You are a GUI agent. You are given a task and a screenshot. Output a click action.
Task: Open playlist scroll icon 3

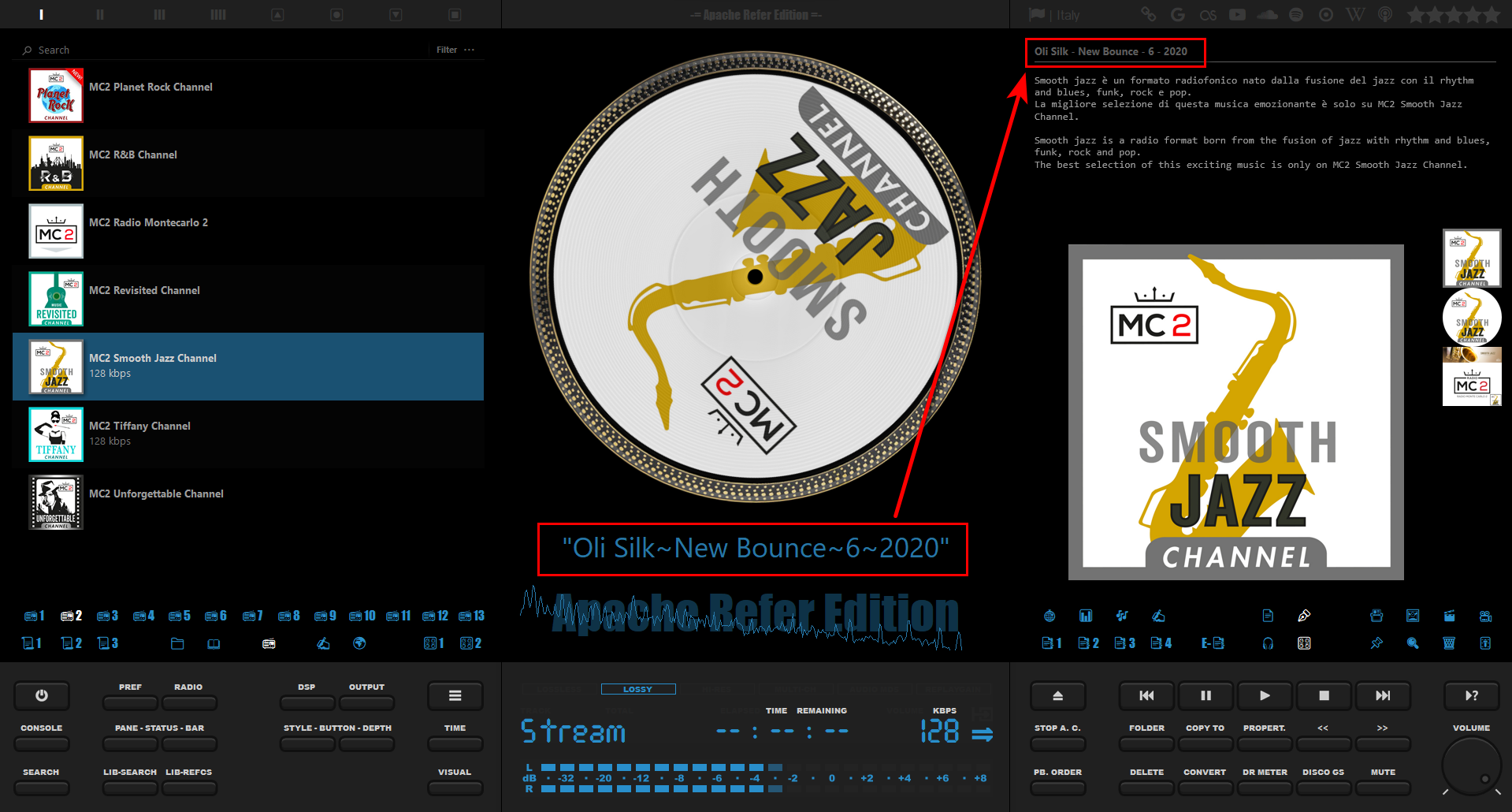[x=107, y=643]
